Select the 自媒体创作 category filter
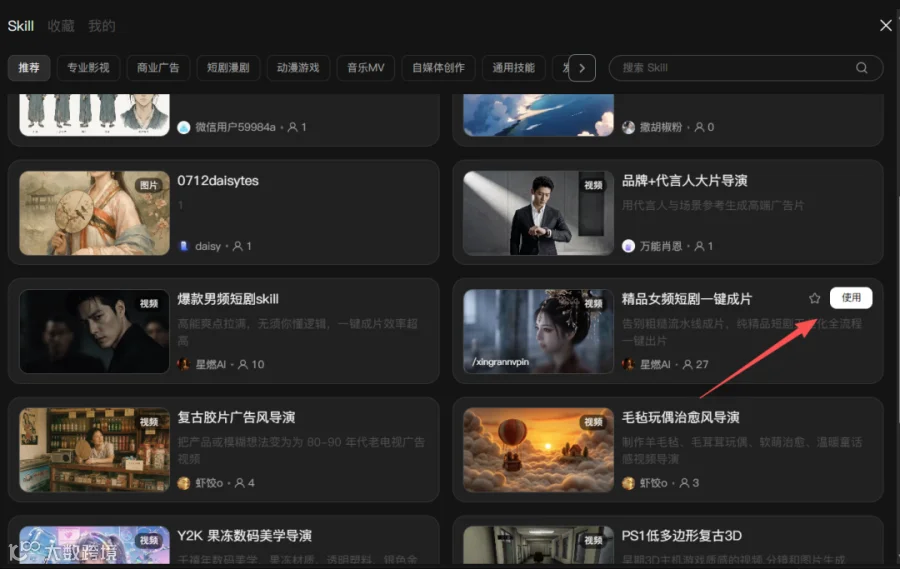The width and height of the screenshot is (900, 569). (439, 68)
